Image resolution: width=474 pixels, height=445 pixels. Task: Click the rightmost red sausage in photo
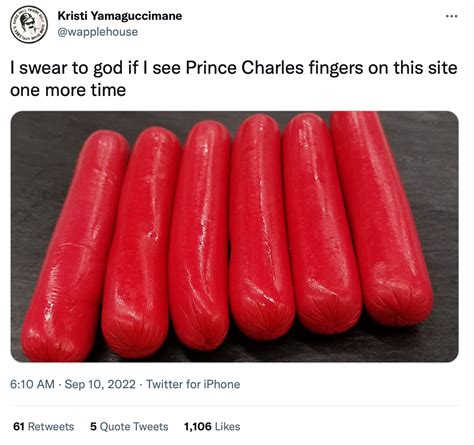pos(382,217)
